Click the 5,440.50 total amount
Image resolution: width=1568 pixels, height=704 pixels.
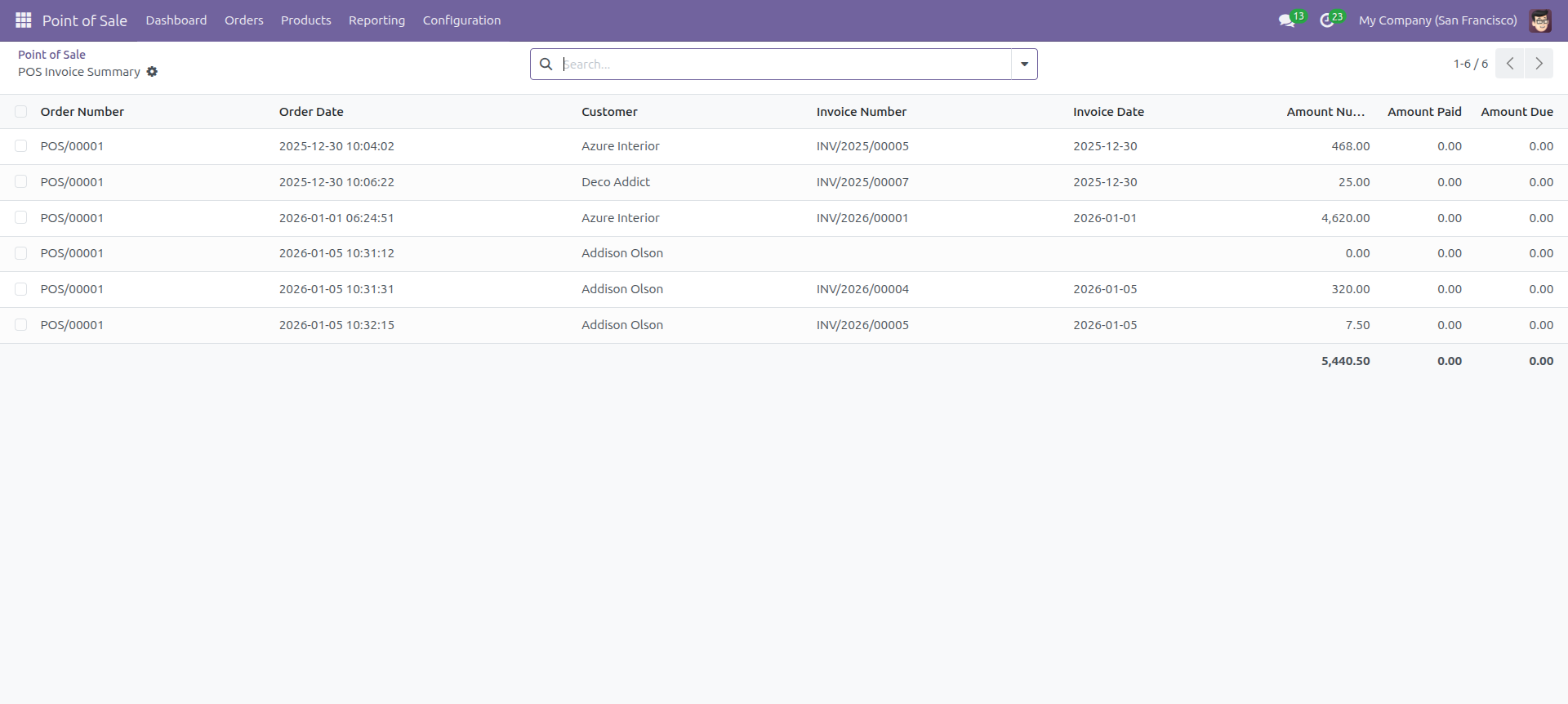[1346, 361]
